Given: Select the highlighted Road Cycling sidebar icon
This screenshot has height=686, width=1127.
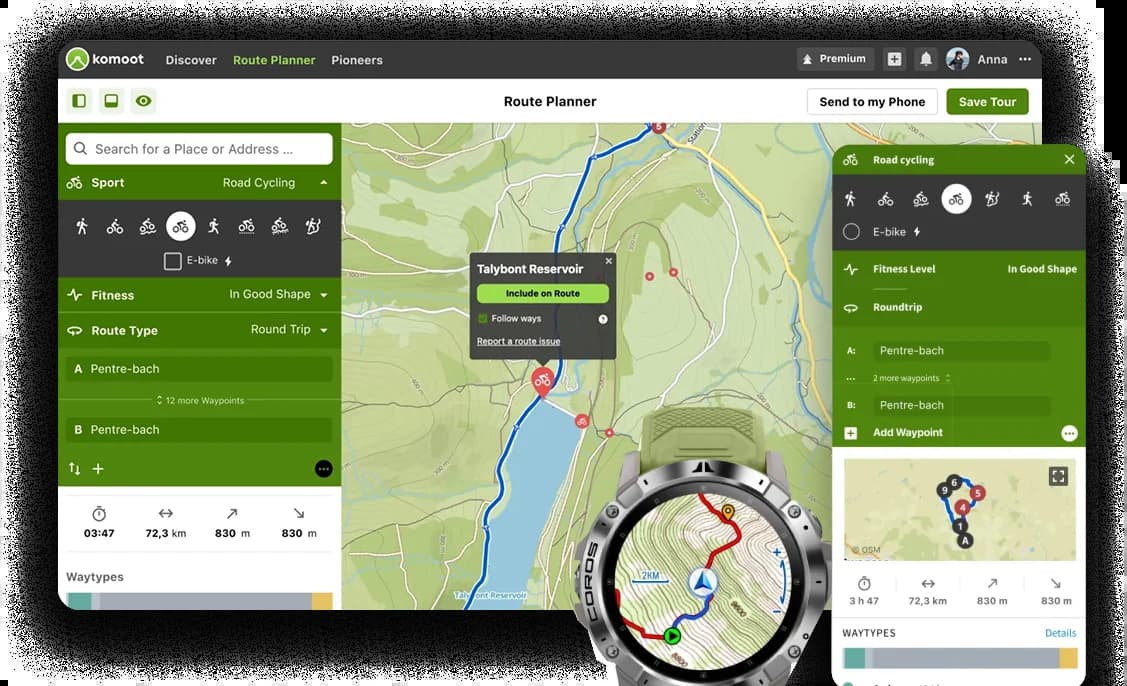Looking at the screenshot, I should [x=180, y=227].
